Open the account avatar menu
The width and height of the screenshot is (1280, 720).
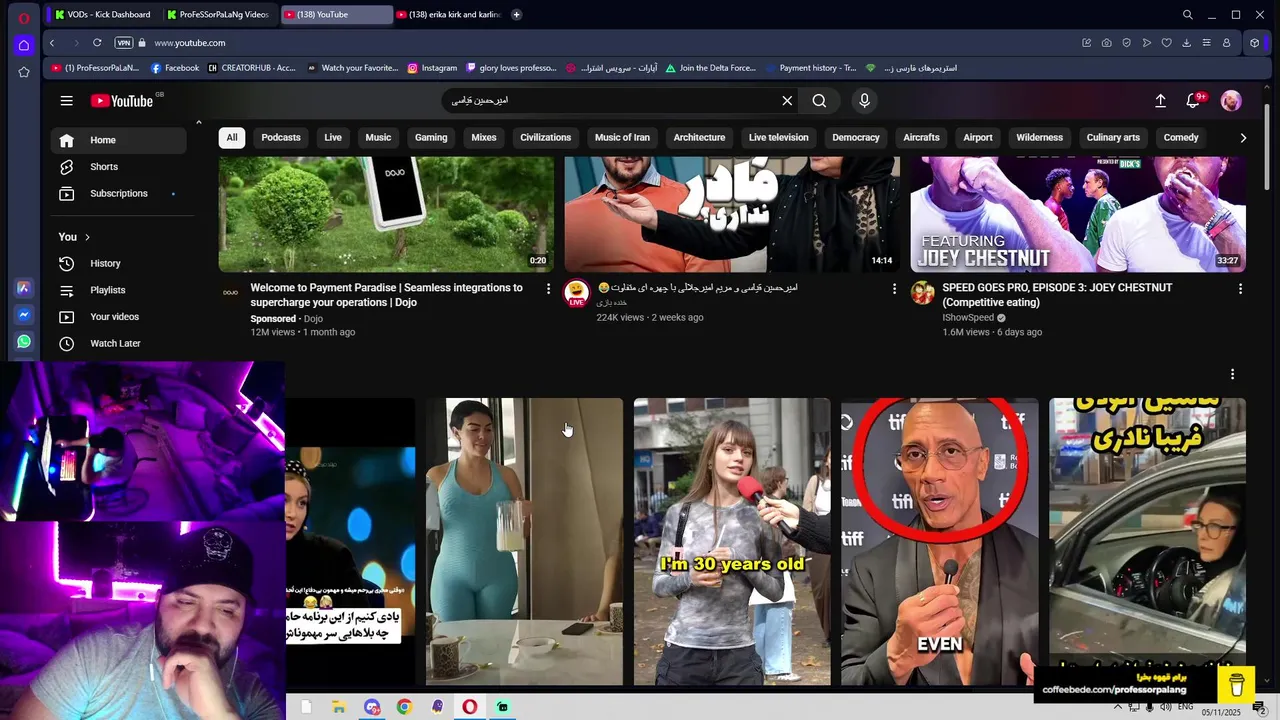click(x=1231, y=101)
